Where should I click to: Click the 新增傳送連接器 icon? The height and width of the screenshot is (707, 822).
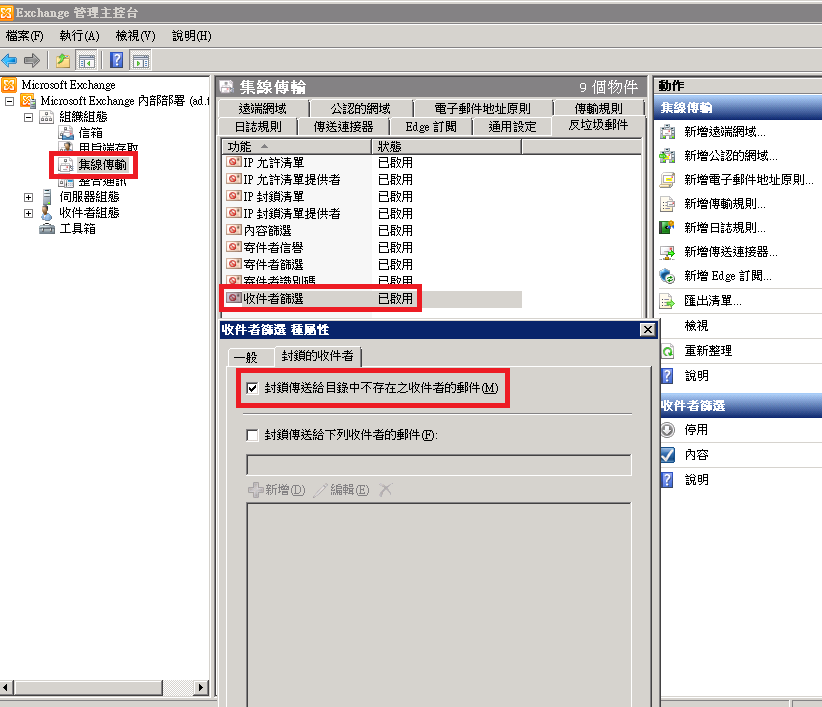667,252
